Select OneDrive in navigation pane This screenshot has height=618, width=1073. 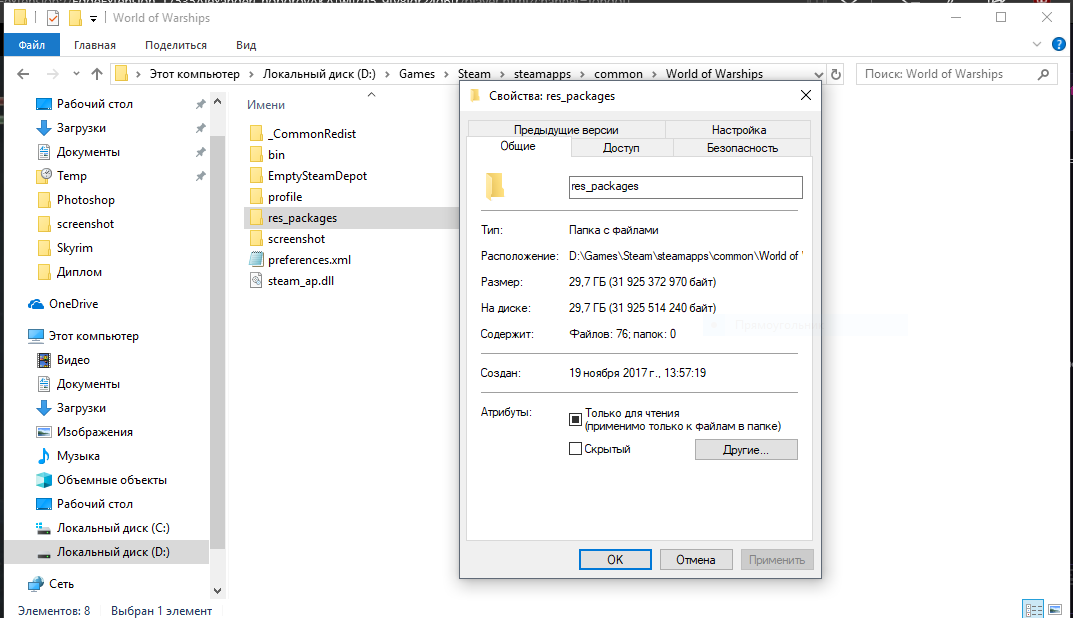click(73, 304)
